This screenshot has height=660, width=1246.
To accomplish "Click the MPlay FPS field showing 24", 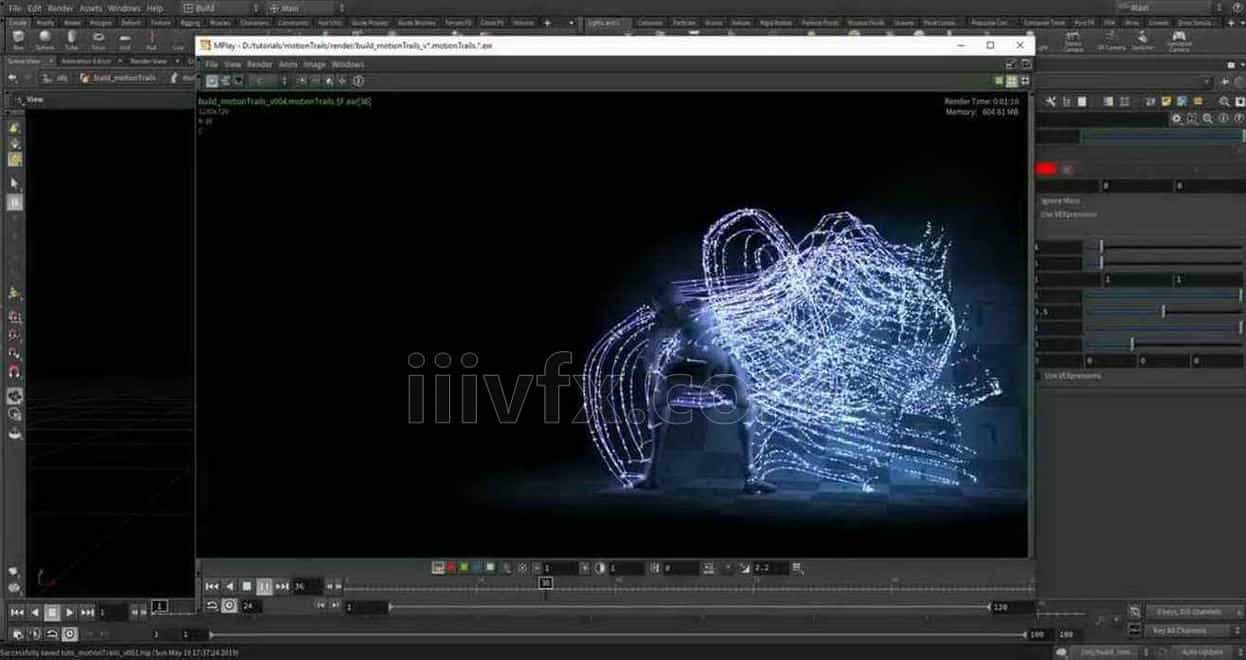I will (x=251, y=606).
